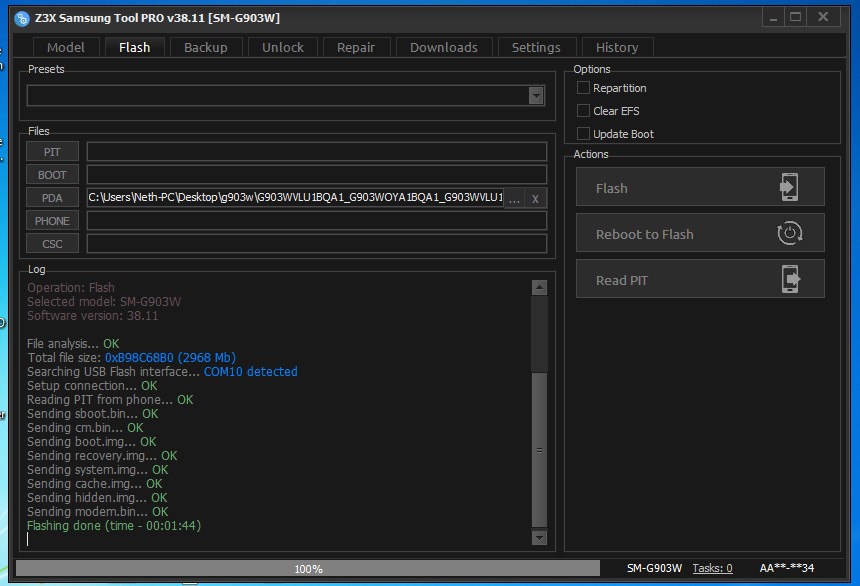Click the BOOT file button
The height and width of the screenshot is (586, 860).
52,175
